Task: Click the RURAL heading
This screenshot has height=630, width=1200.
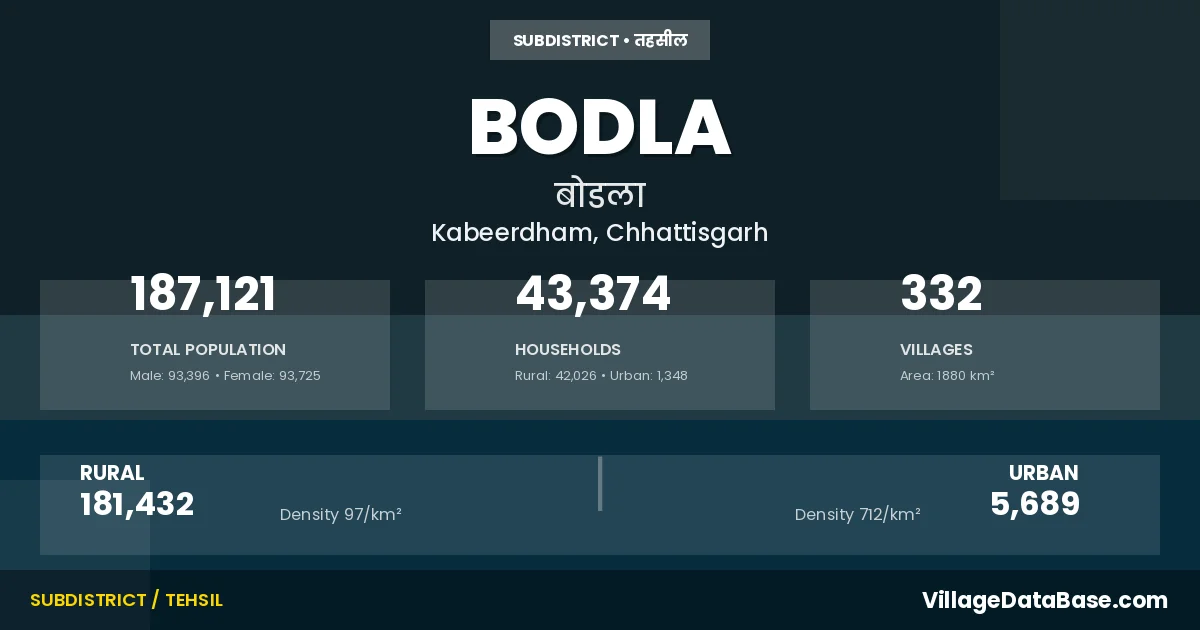Action: point(112,473)
